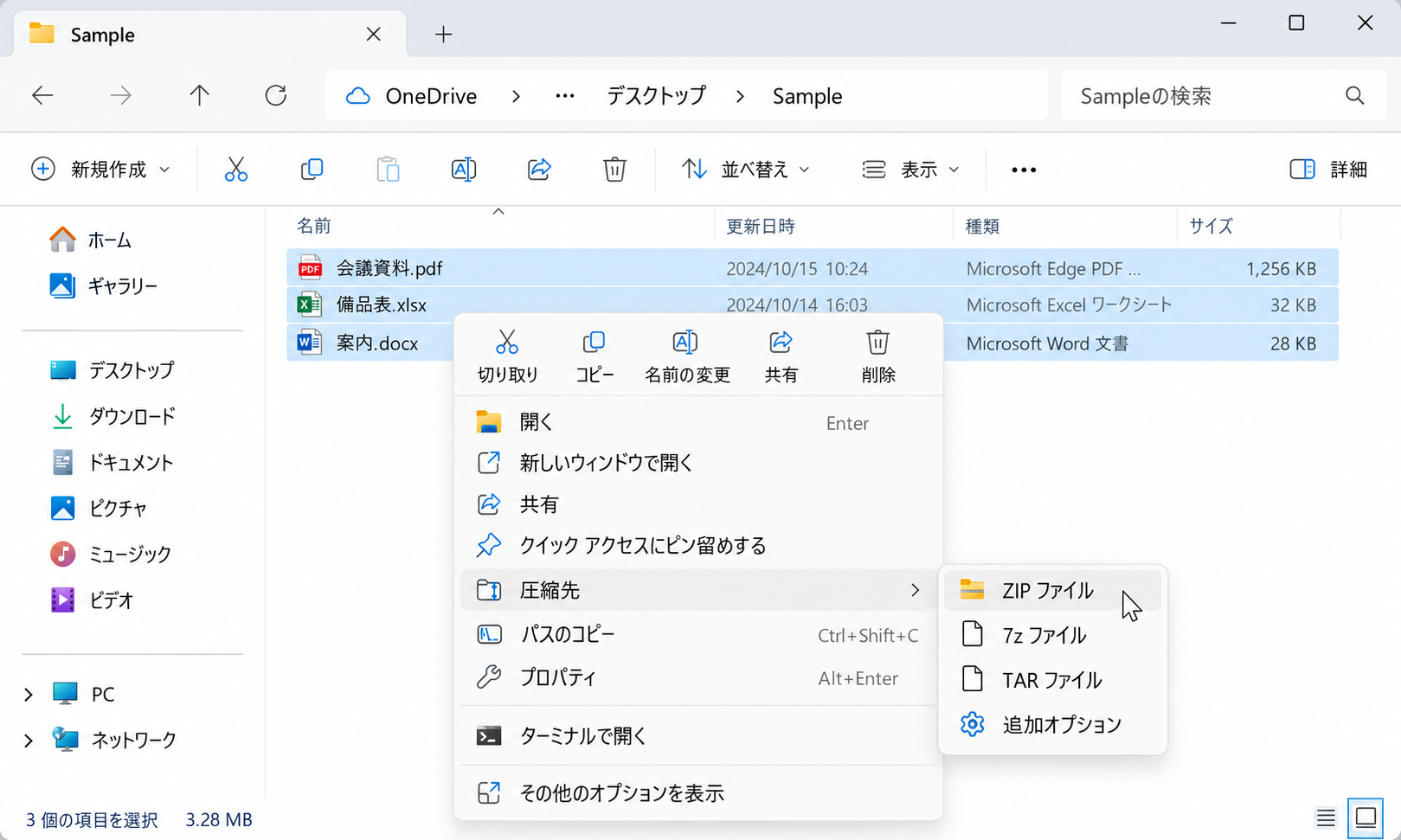The width and height of the screenshot is (1401, 840).
Task: Expand the PC tree node
Action: click(x=29, y=694)
